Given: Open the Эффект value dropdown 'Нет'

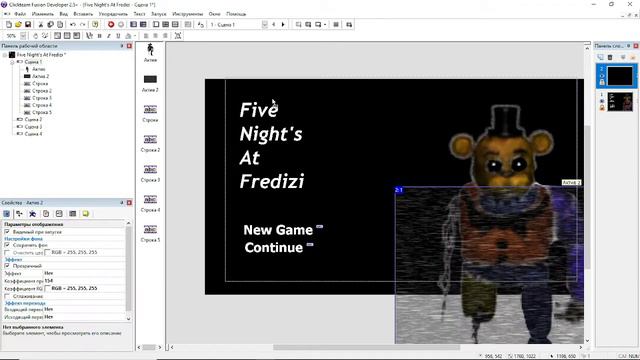Looking at the screenshot, I should [x=84, y=273].
